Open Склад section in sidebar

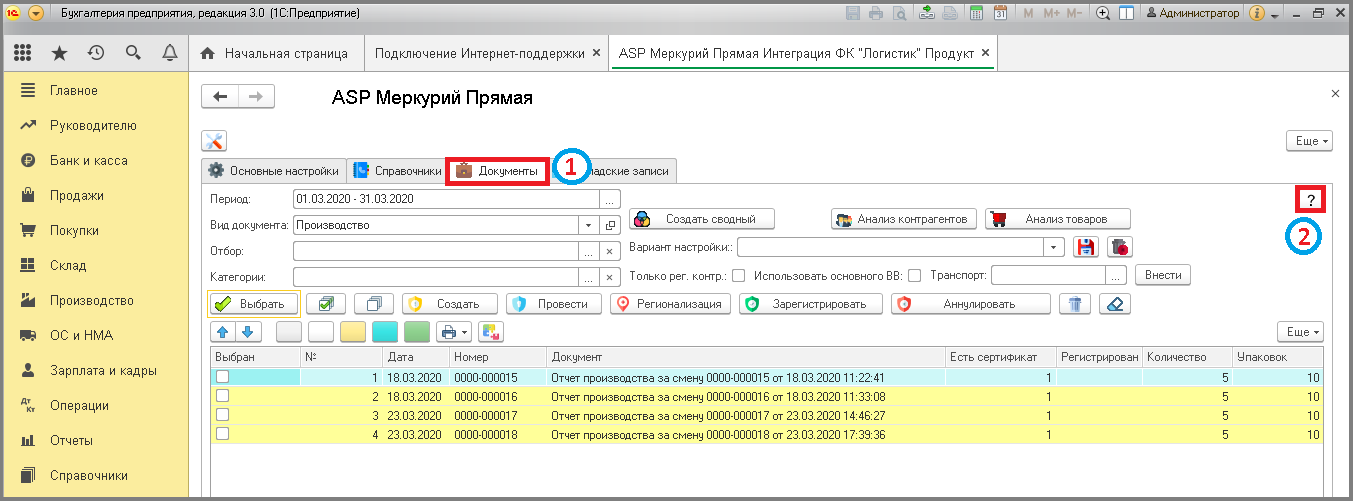pos(68,265)
